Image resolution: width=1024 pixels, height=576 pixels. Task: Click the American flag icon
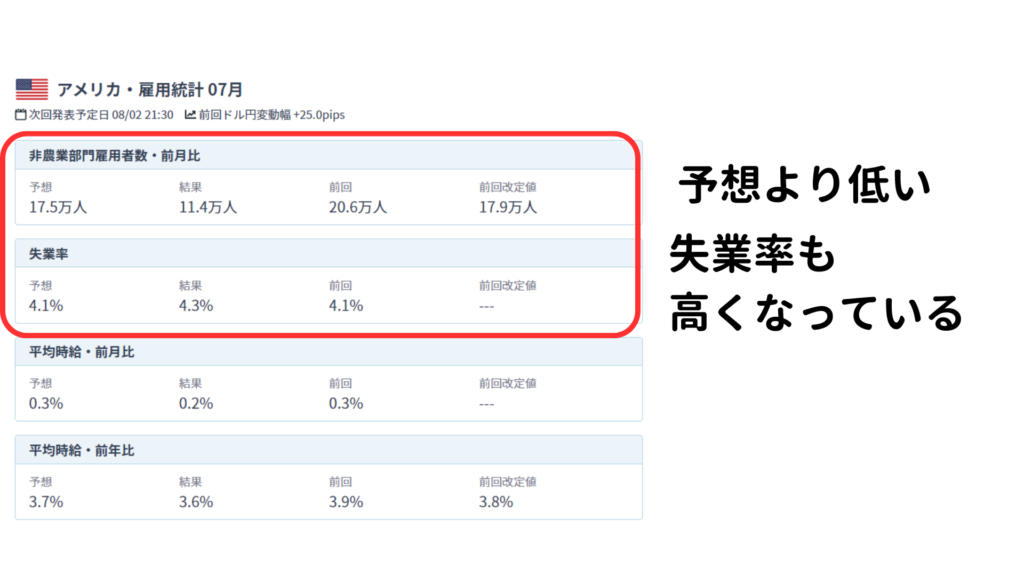[32, 90]
